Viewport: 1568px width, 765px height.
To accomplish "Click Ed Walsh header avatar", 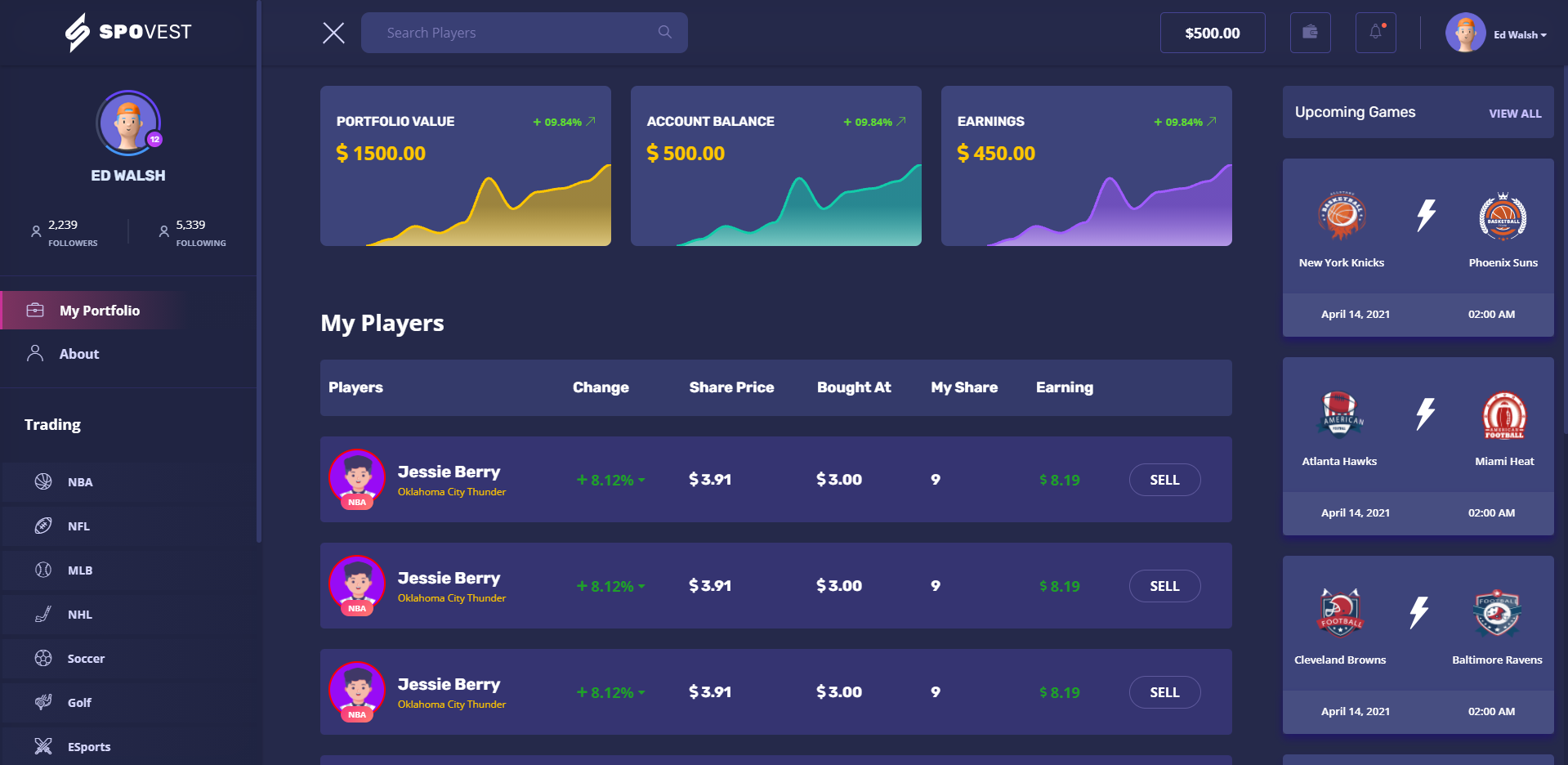I will pyautogui.click(x=1466, y=33).
